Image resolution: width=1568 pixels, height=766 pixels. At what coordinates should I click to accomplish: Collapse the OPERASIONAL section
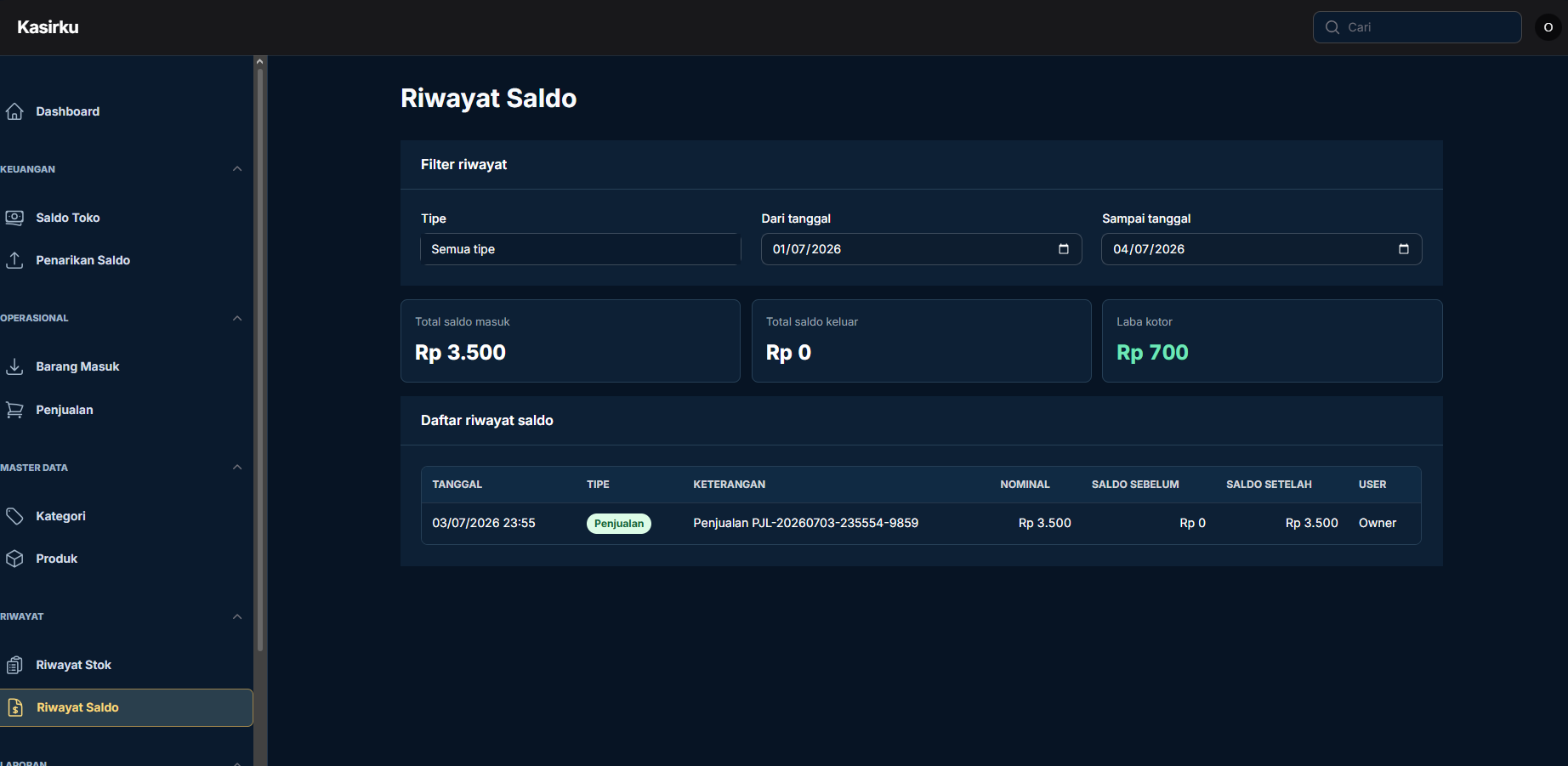click(237, 318)
